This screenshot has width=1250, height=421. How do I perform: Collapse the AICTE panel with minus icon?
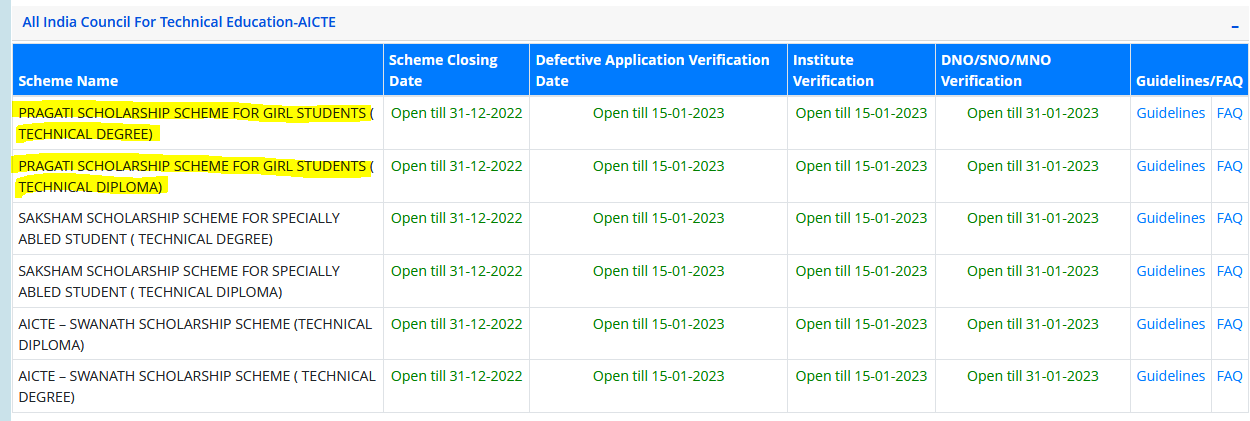[1234, 27]
